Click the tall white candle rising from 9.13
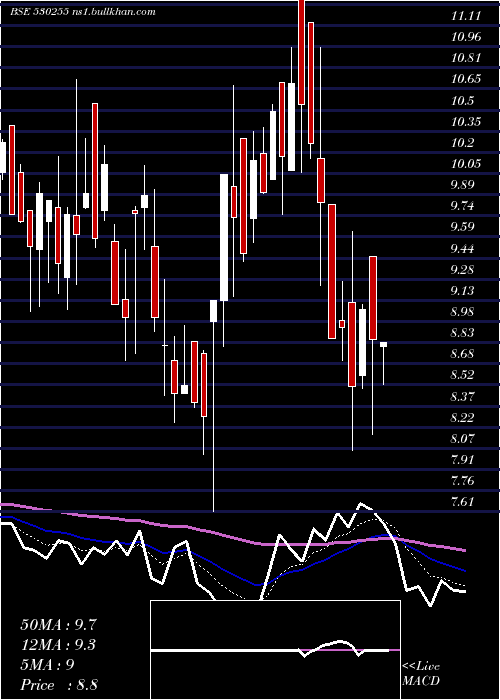 coord(224,238)
